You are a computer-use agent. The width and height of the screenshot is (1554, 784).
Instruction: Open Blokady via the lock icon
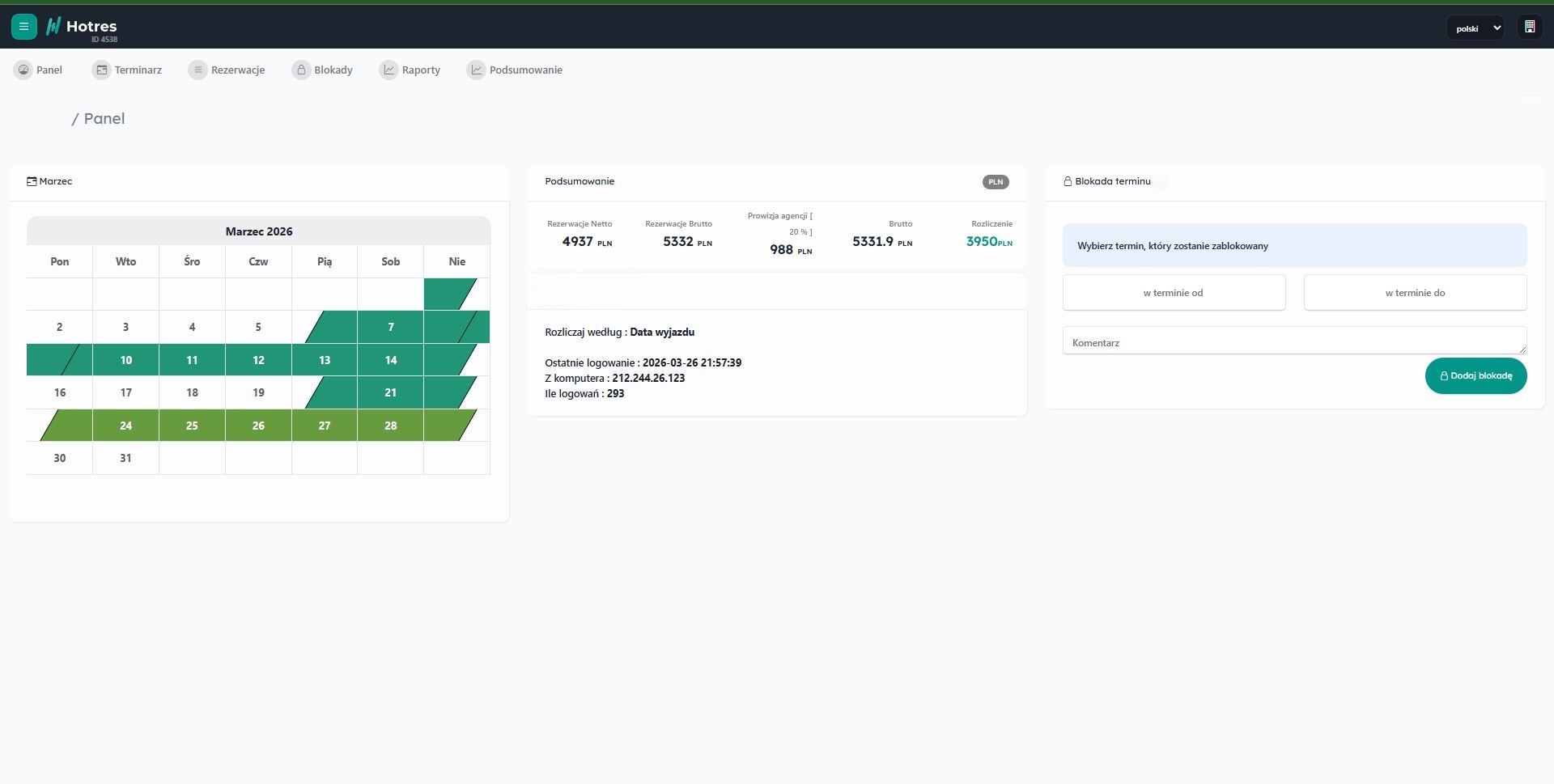pyautogui.click(x=301, y=70)
